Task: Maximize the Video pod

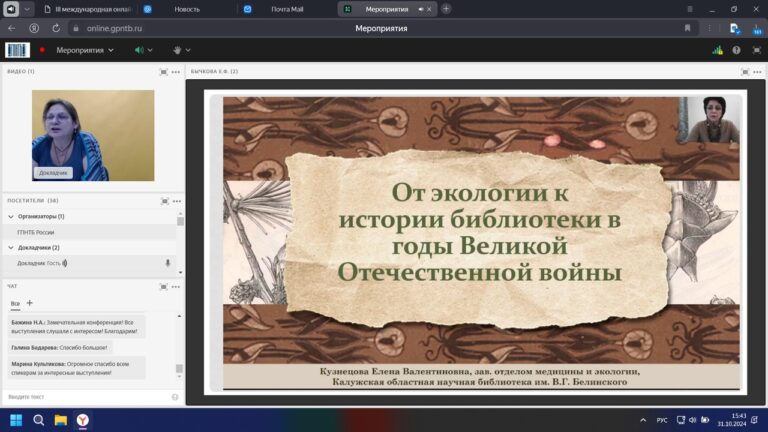Action: click(164, 72)
